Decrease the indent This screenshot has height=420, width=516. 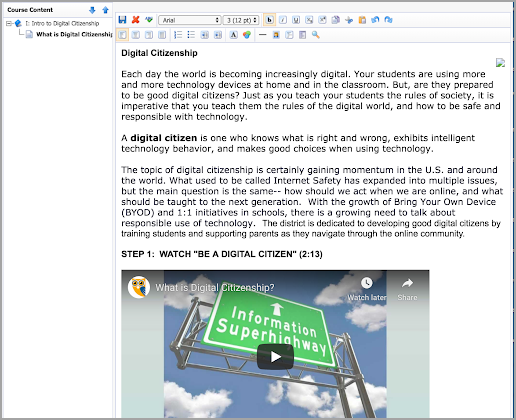(205, 35)
